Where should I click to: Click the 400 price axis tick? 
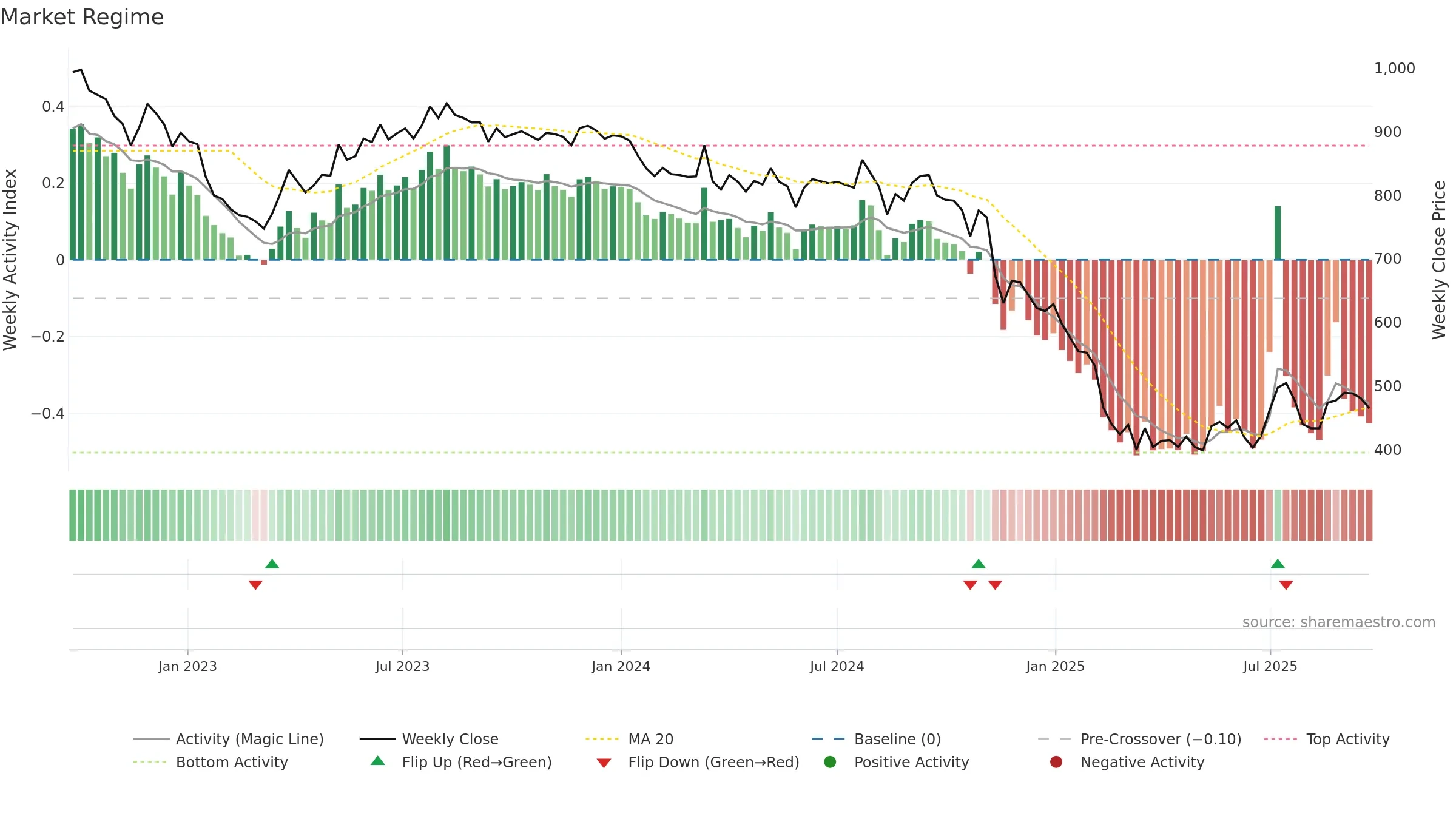click(x=1387, y=450)
